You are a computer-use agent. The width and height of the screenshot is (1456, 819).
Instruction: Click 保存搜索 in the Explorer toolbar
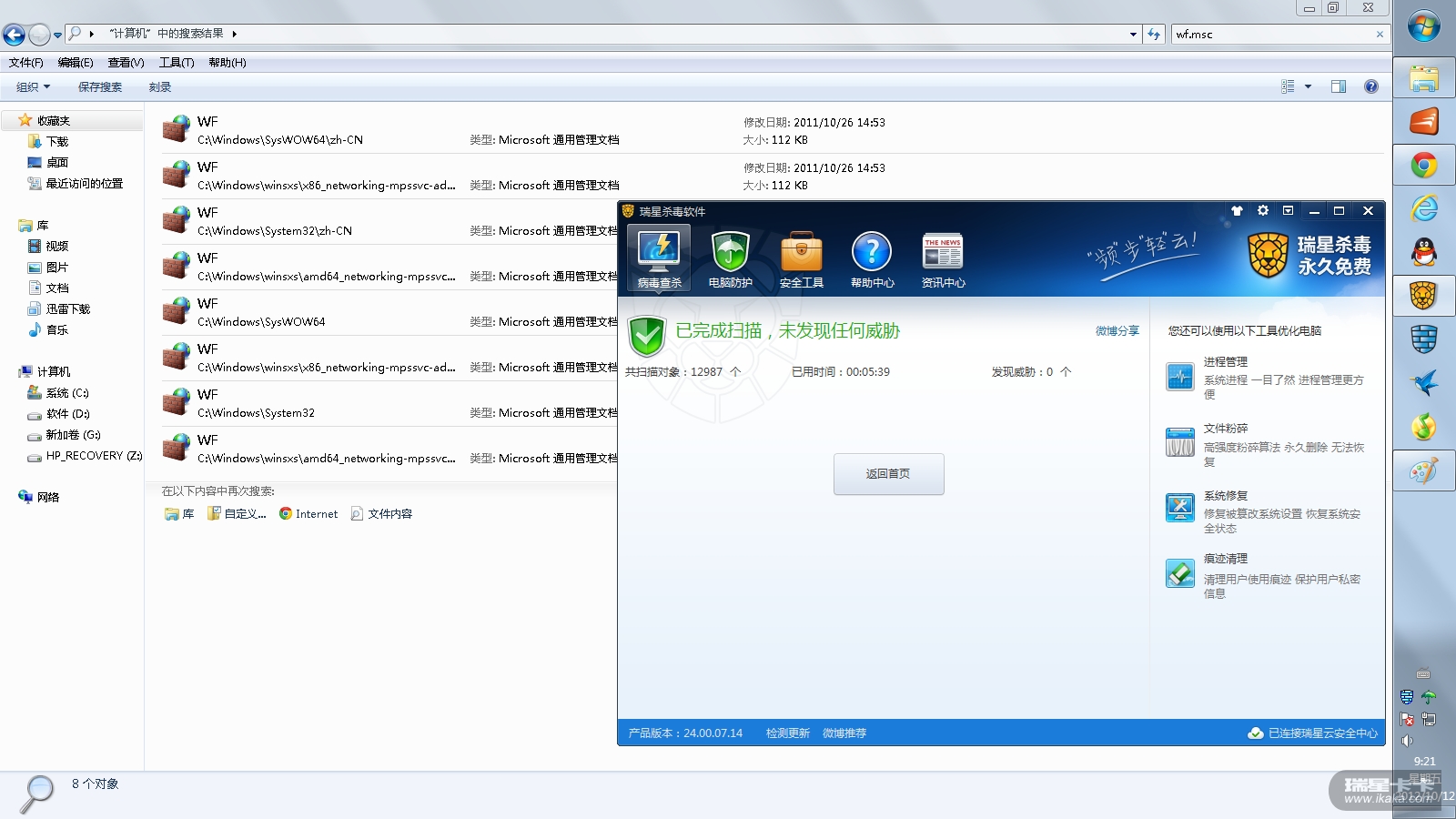coord(100,87)
